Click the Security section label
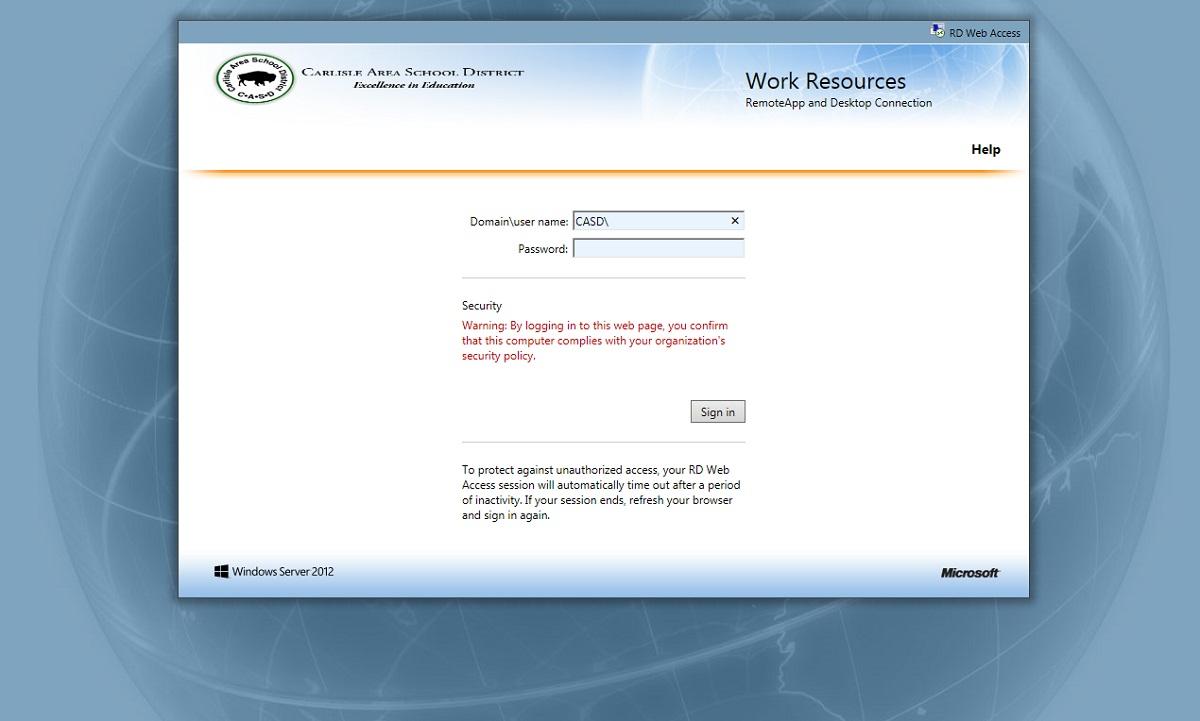 [482, 305]
